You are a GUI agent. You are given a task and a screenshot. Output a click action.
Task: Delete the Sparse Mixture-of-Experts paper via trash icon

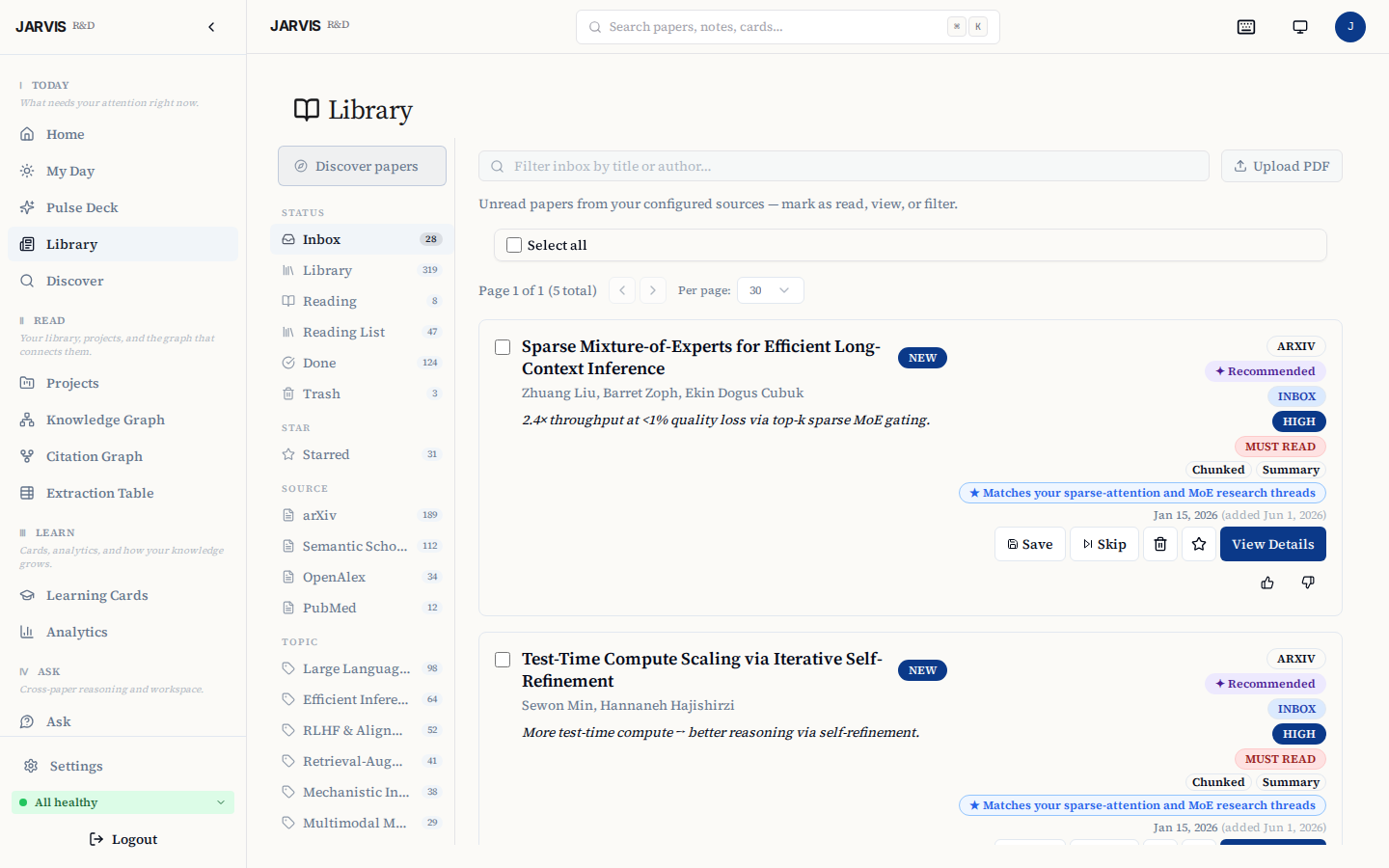click(1160, 544)
